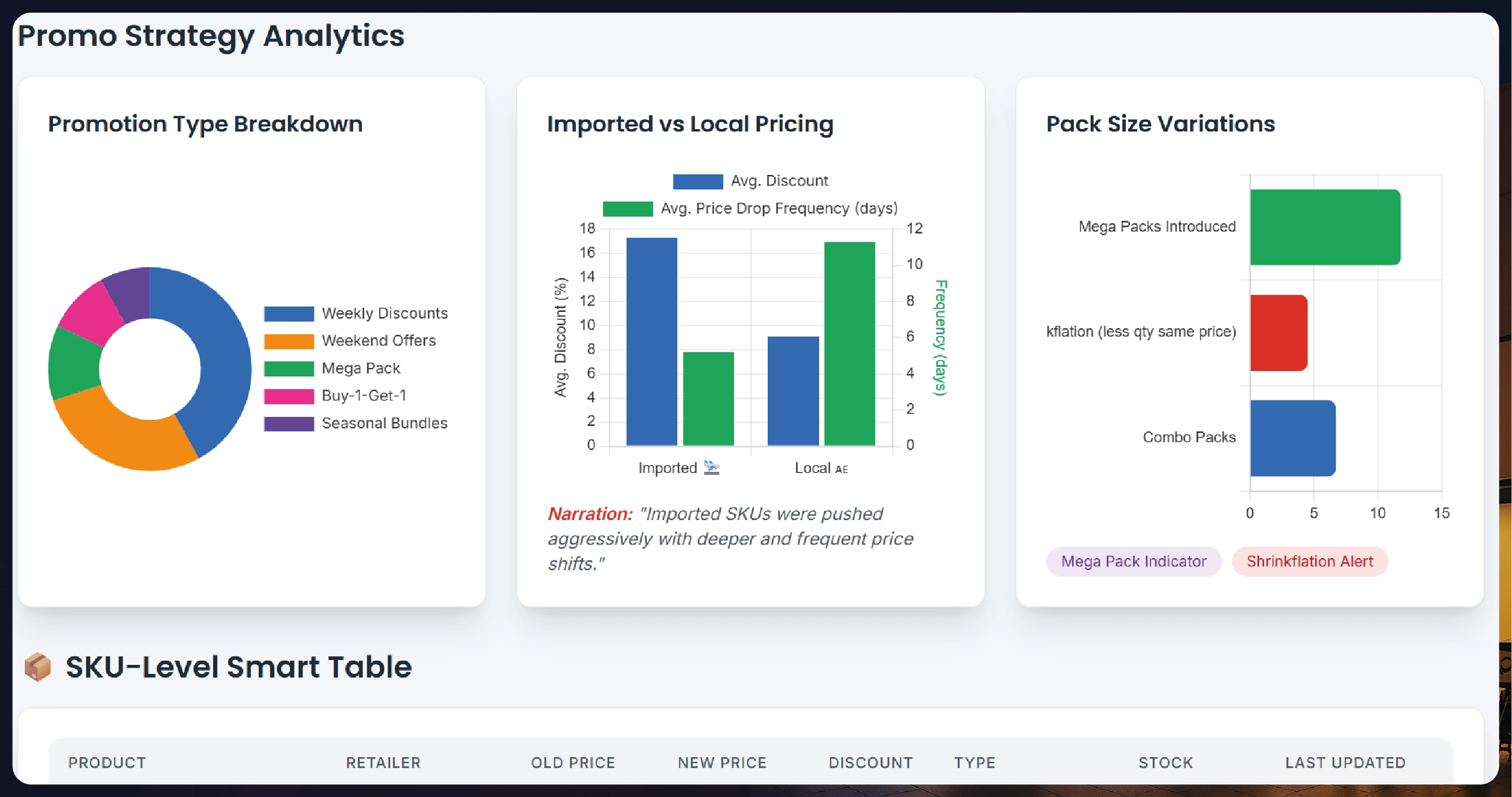Click the pink Buy-1-Get-1 legend swatch
This screenshot has width=1512, height=797.
pos(289,395)
